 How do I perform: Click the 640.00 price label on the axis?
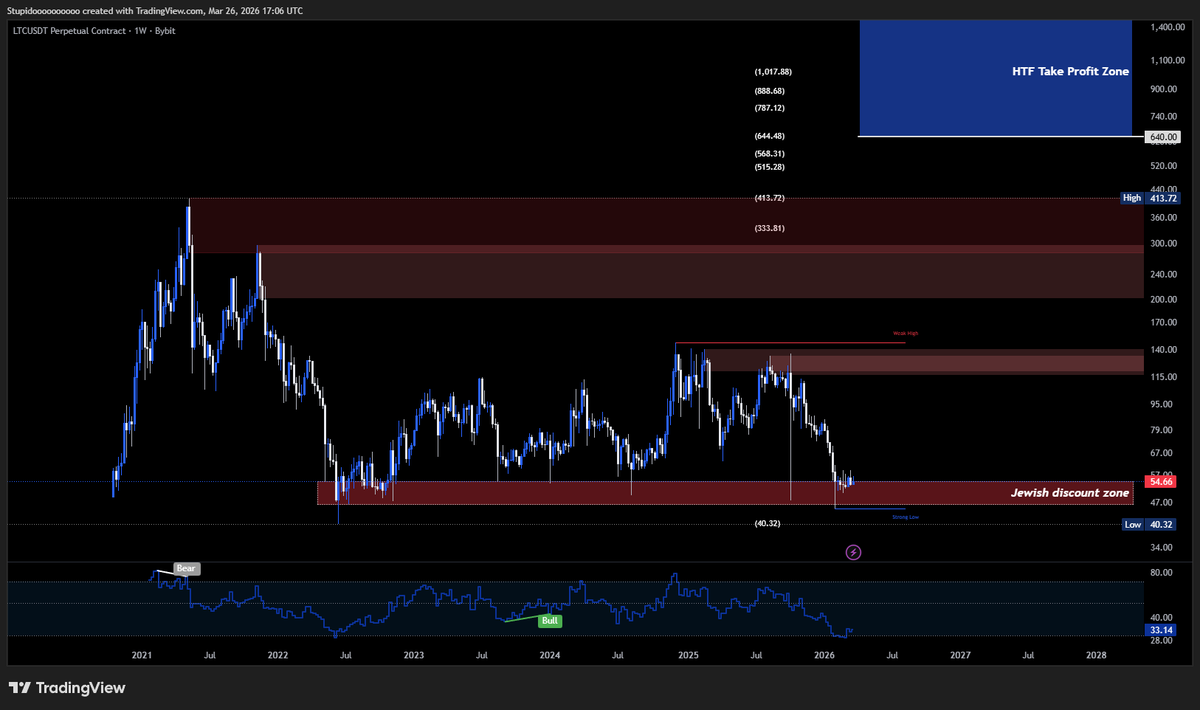pos(1161,137)
